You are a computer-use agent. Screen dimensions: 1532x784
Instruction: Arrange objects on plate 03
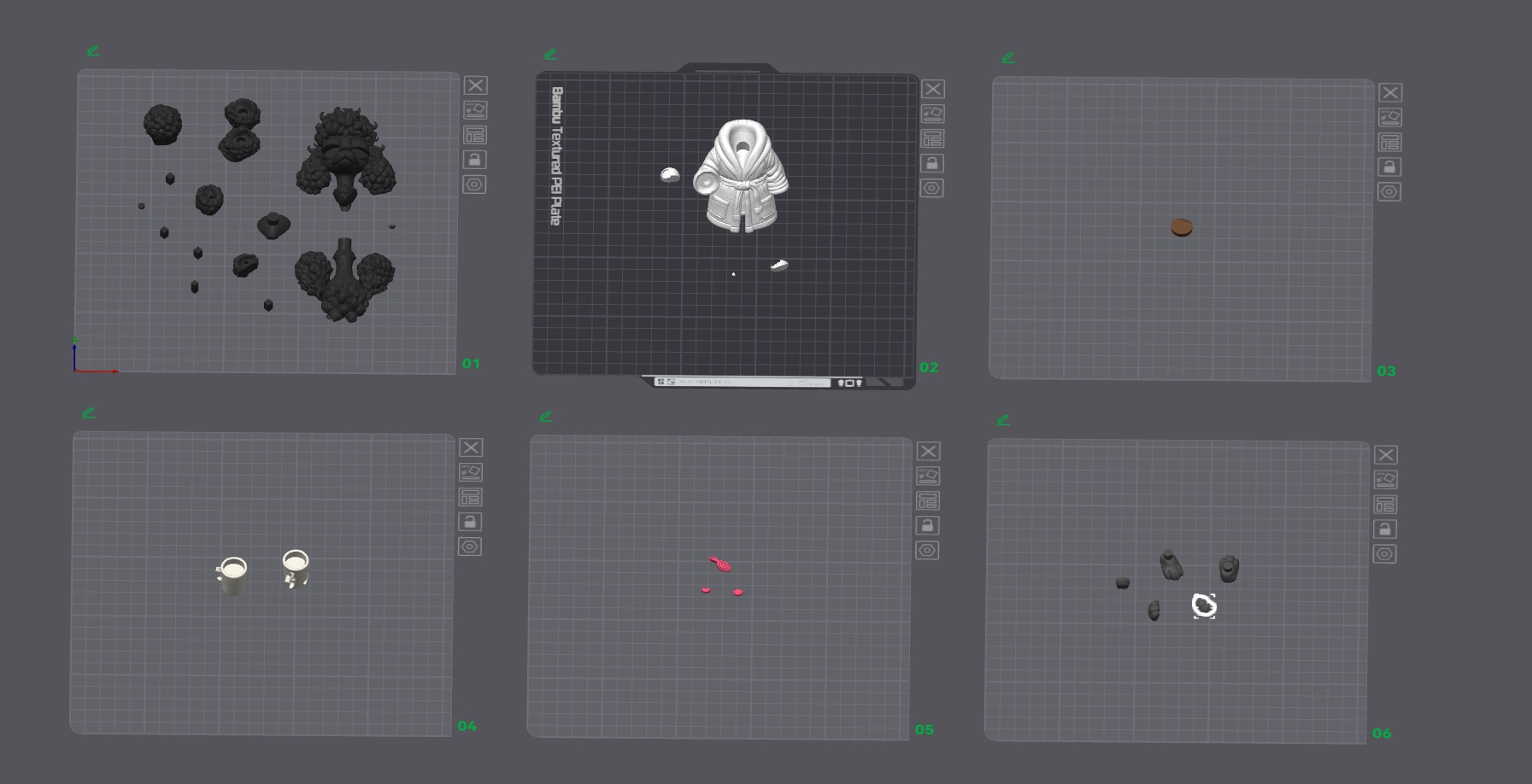(1389, 142)
